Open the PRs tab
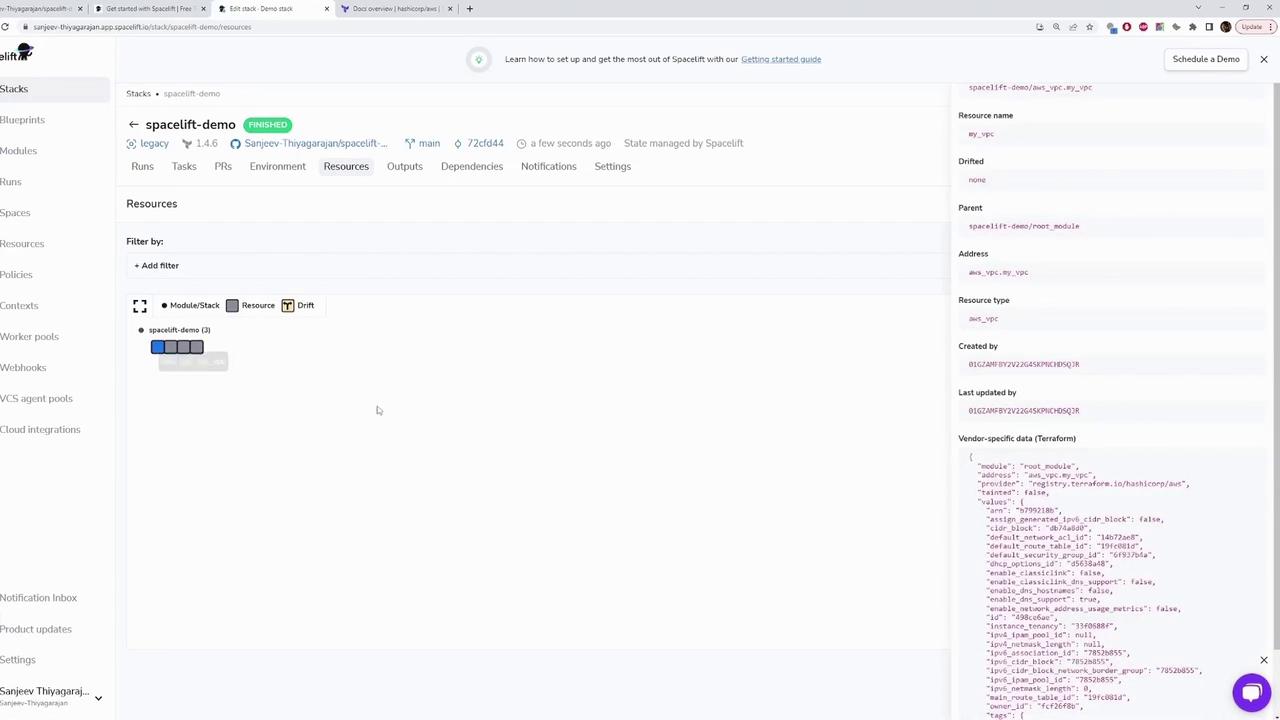 tap(223, 166)
